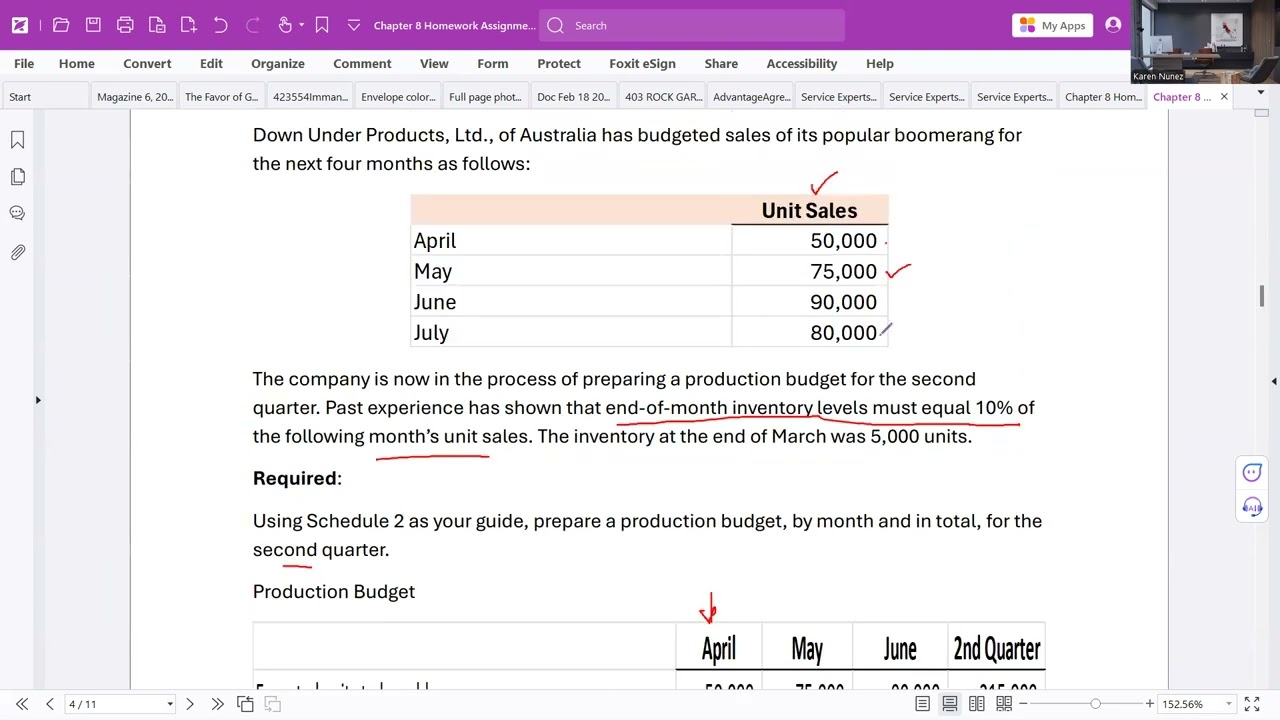Toggle continuous page view mode

click(x=950, y=704)
